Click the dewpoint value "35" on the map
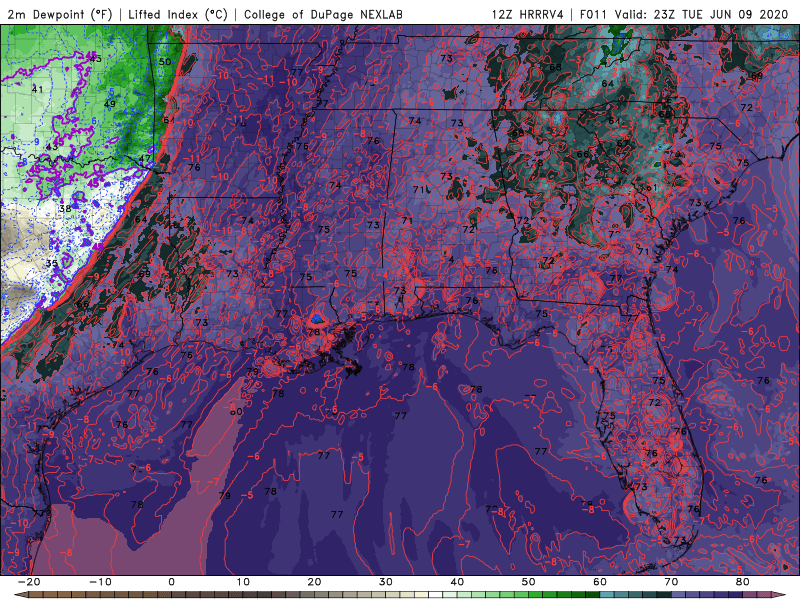 (52, 264)
